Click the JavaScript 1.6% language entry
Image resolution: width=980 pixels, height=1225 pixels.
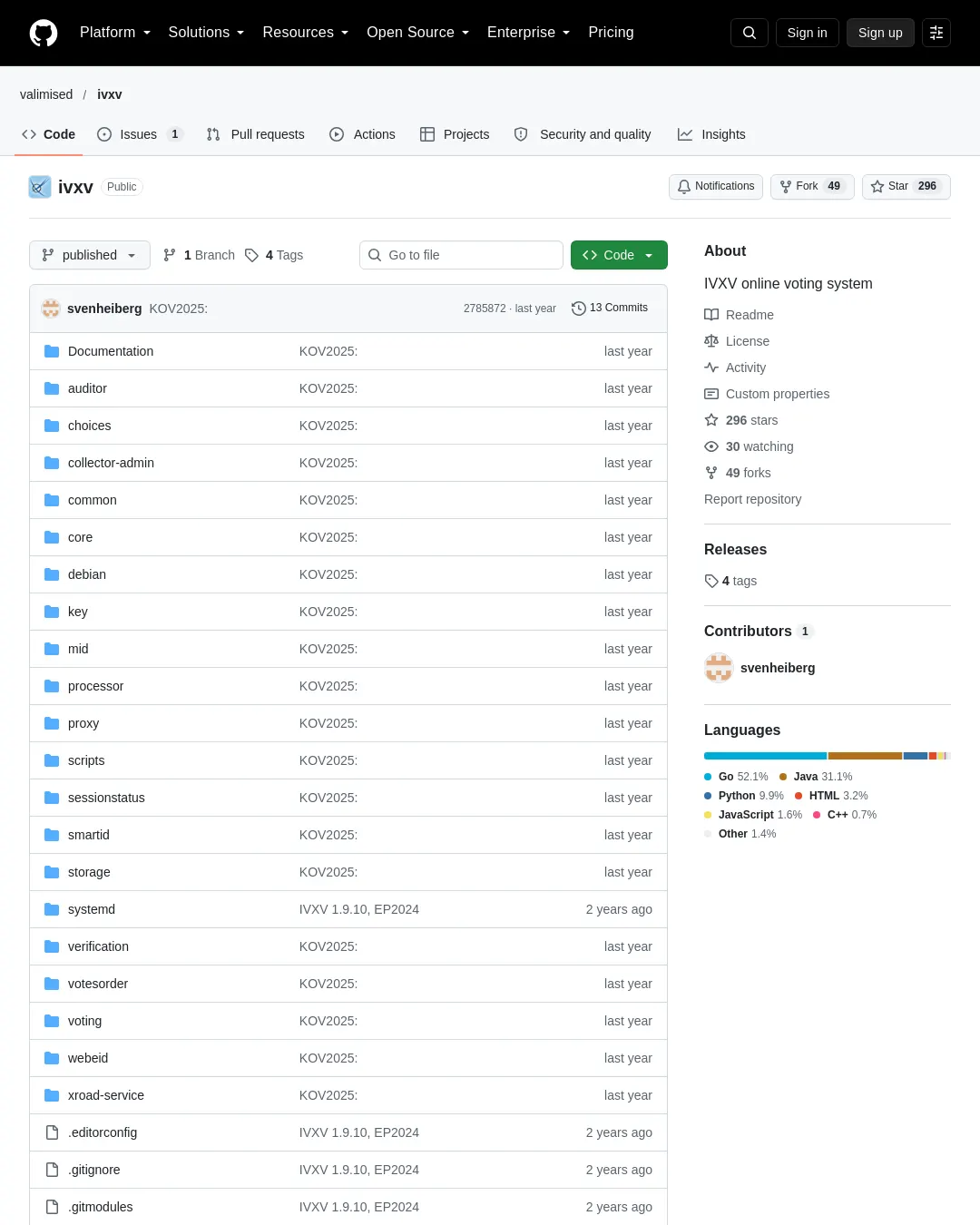(753, 815)
